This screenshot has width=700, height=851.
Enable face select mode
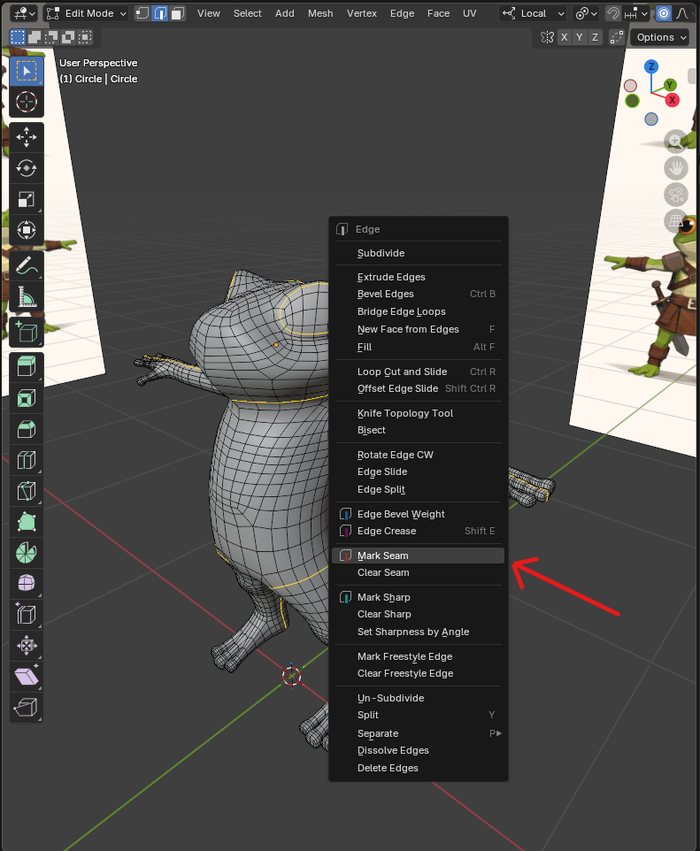[177, 13]
